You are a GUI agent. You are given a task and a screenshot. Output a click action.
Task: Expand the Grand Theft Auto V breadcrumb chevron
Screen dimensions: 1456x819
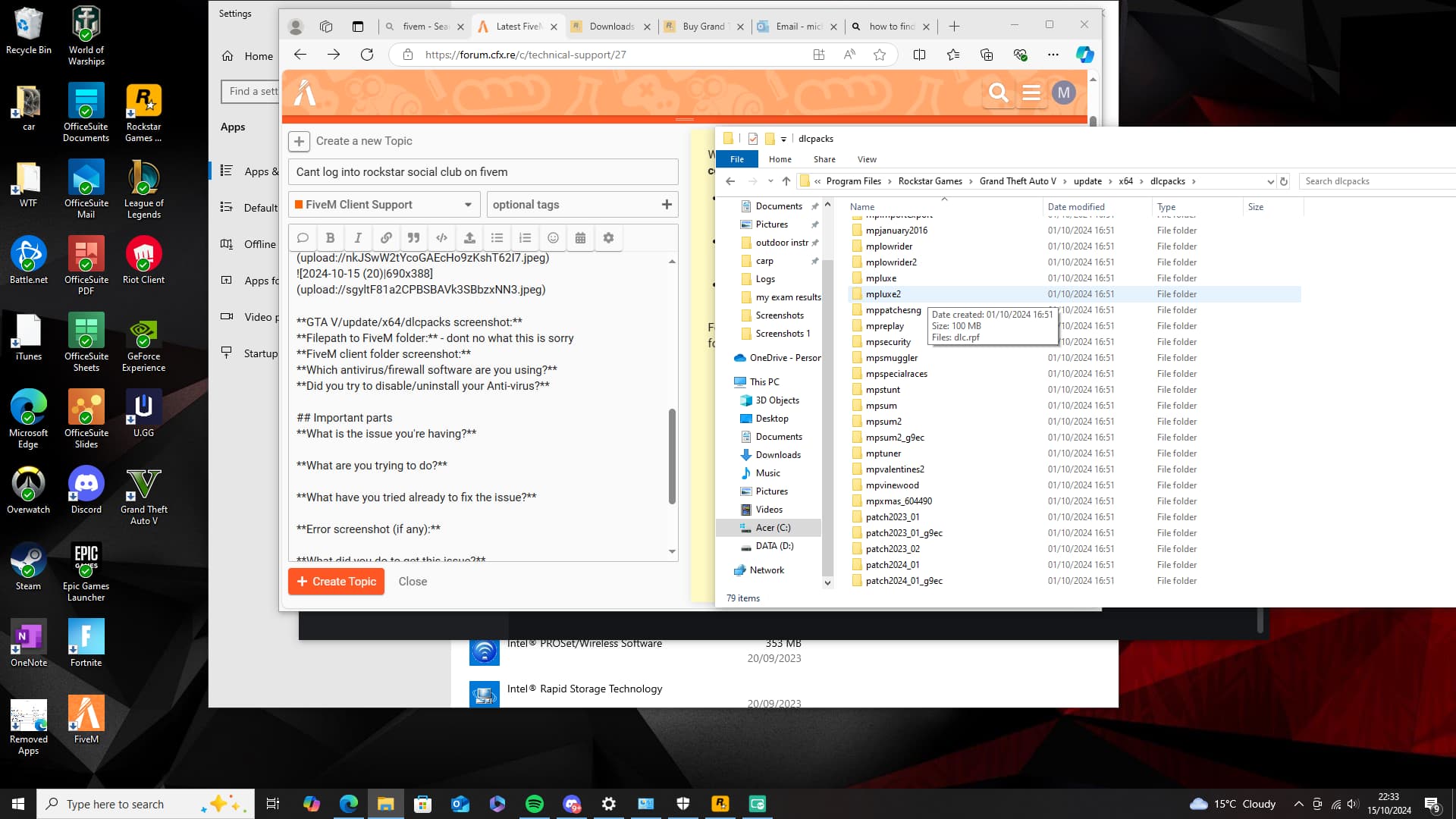click(x=1065, y=181)
